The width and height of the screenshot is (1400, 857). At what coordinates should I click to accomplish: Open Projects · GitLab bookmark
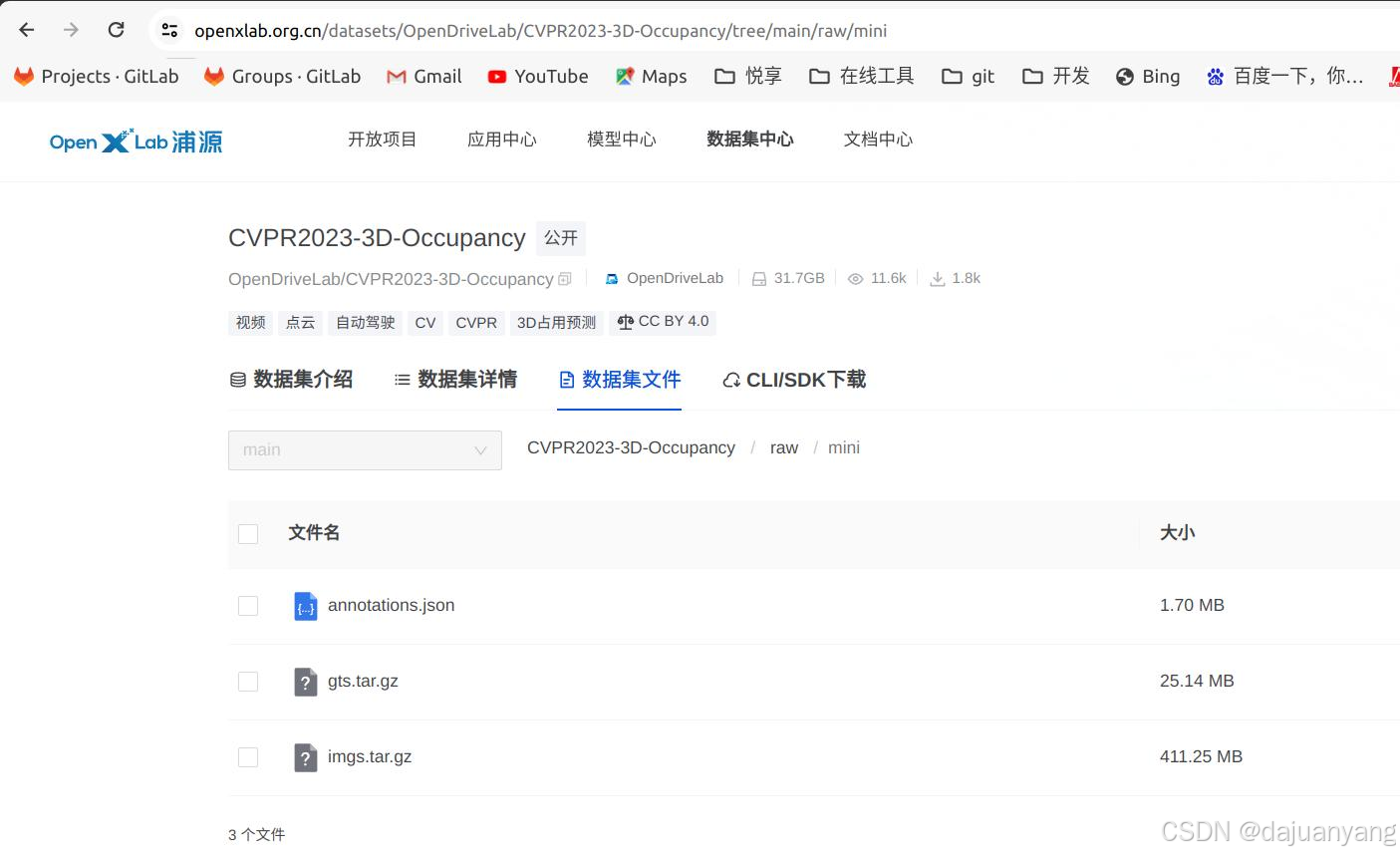97,77
